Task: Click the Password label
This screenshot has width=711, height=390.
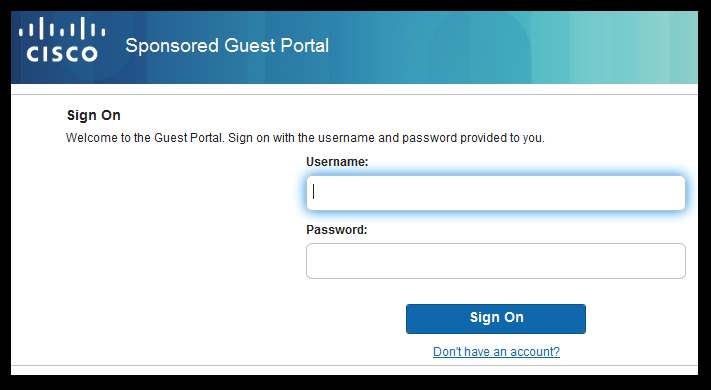Action: [336, 229]
